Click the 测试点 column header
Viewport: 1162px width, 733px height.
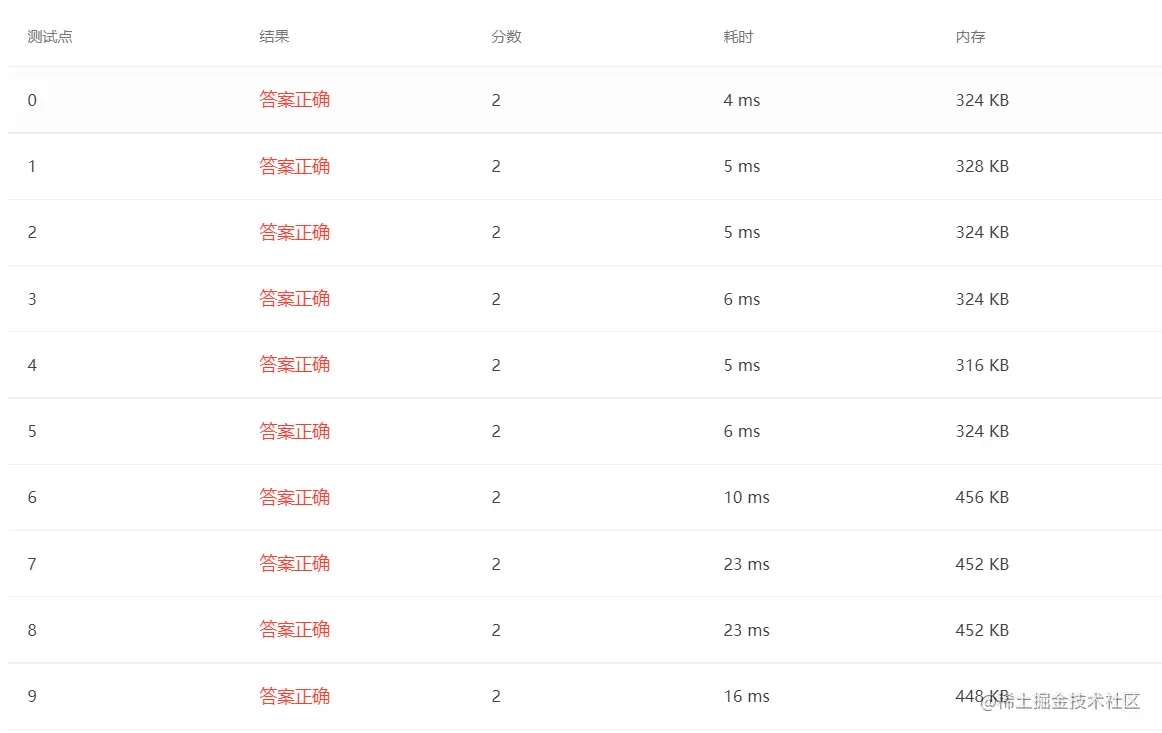pos(50,37)
